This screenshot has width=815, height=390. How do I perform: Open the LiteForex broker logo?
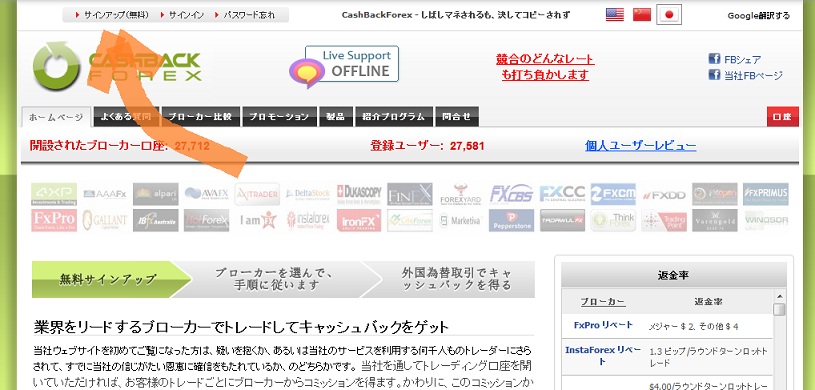pos(410,220)
